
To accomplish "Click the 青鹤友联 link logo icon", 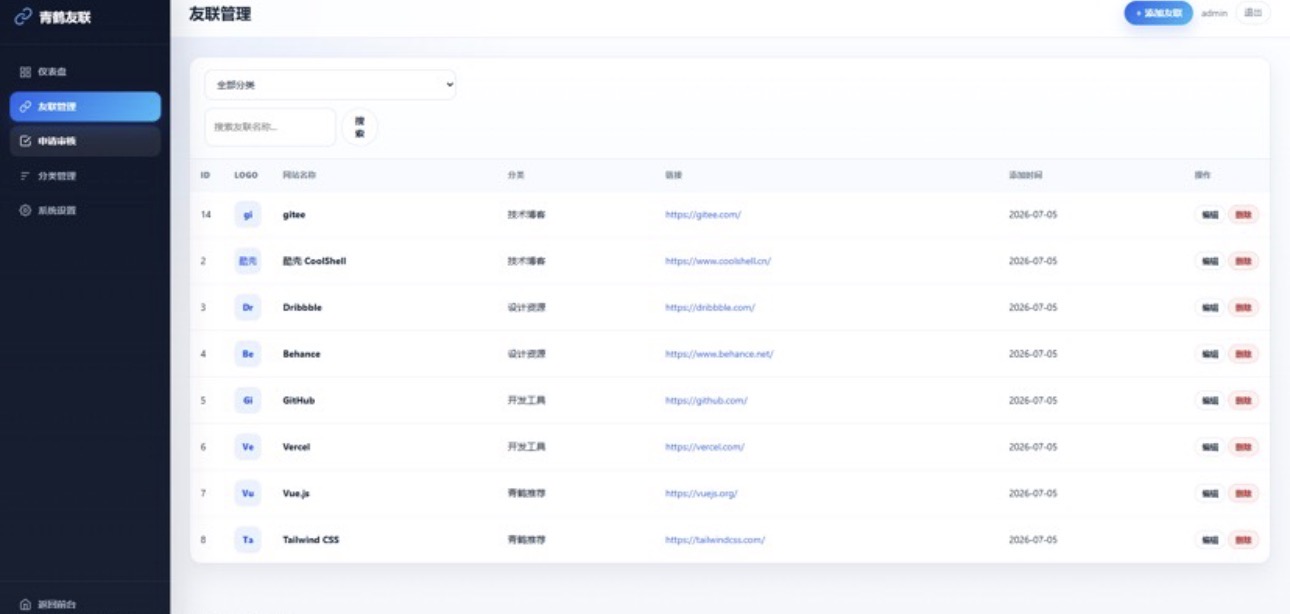I will point(23,17).
